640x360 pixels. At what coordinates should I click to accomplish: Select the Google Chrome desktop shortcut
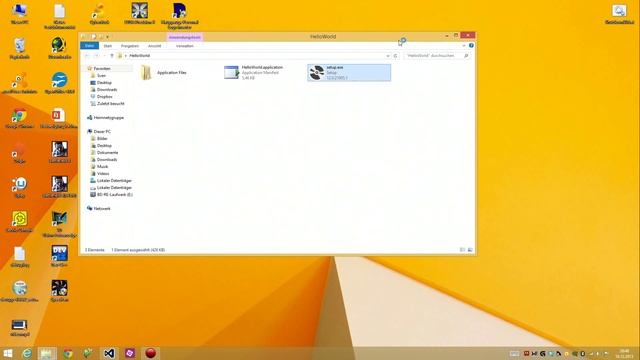pos(19,118)
